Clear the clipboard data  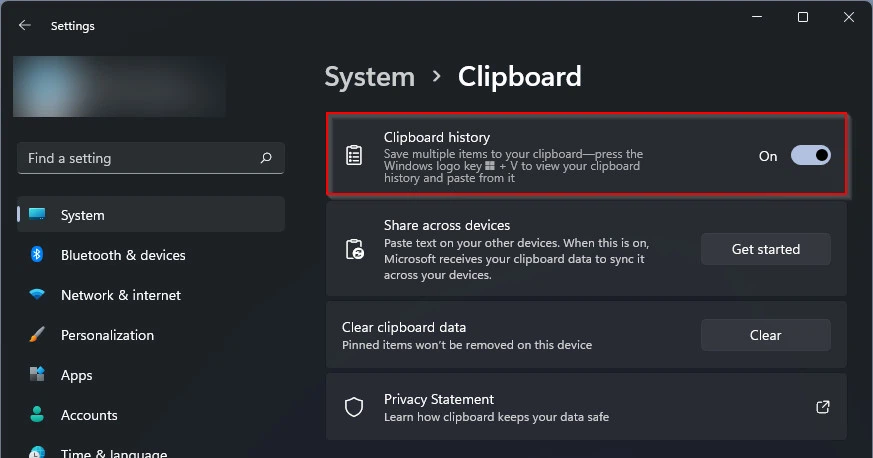[765, 335]
